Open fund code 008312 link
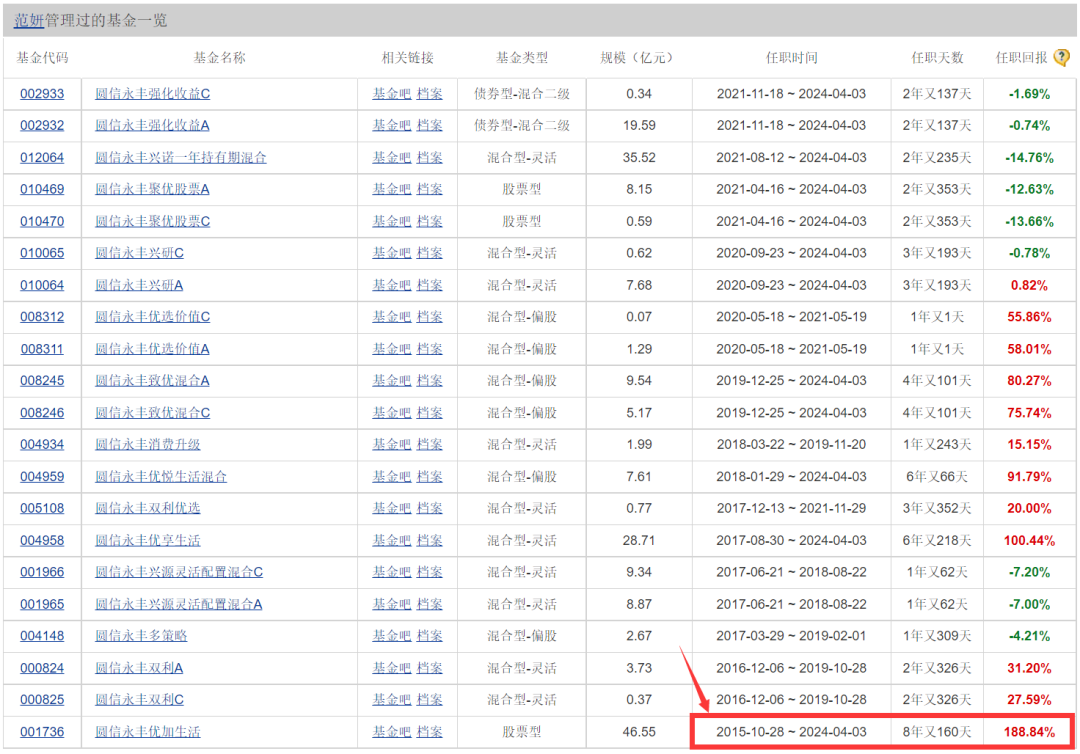 click(42, 317)
